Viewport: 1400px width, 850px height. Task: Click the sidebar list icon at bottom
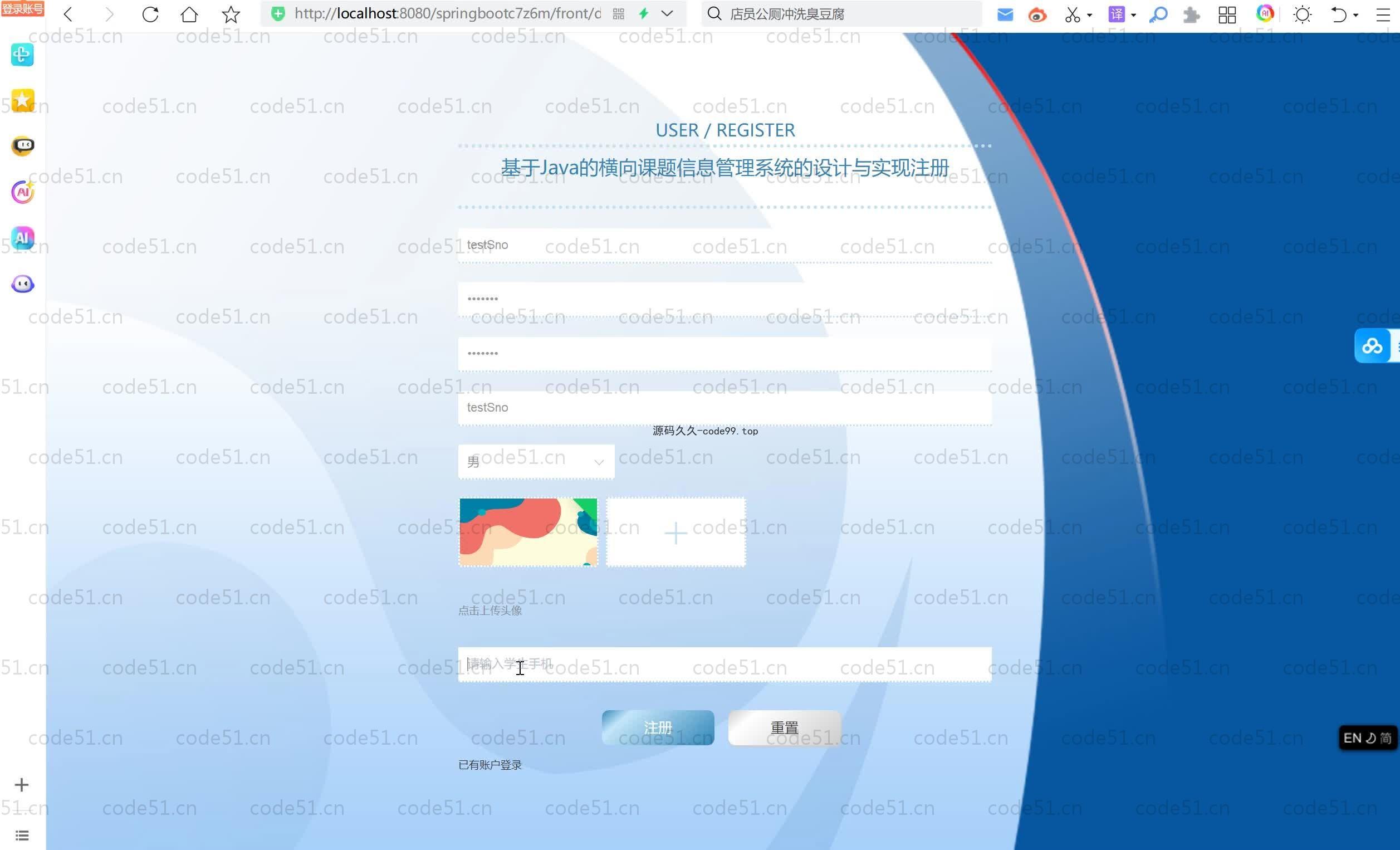22,835
